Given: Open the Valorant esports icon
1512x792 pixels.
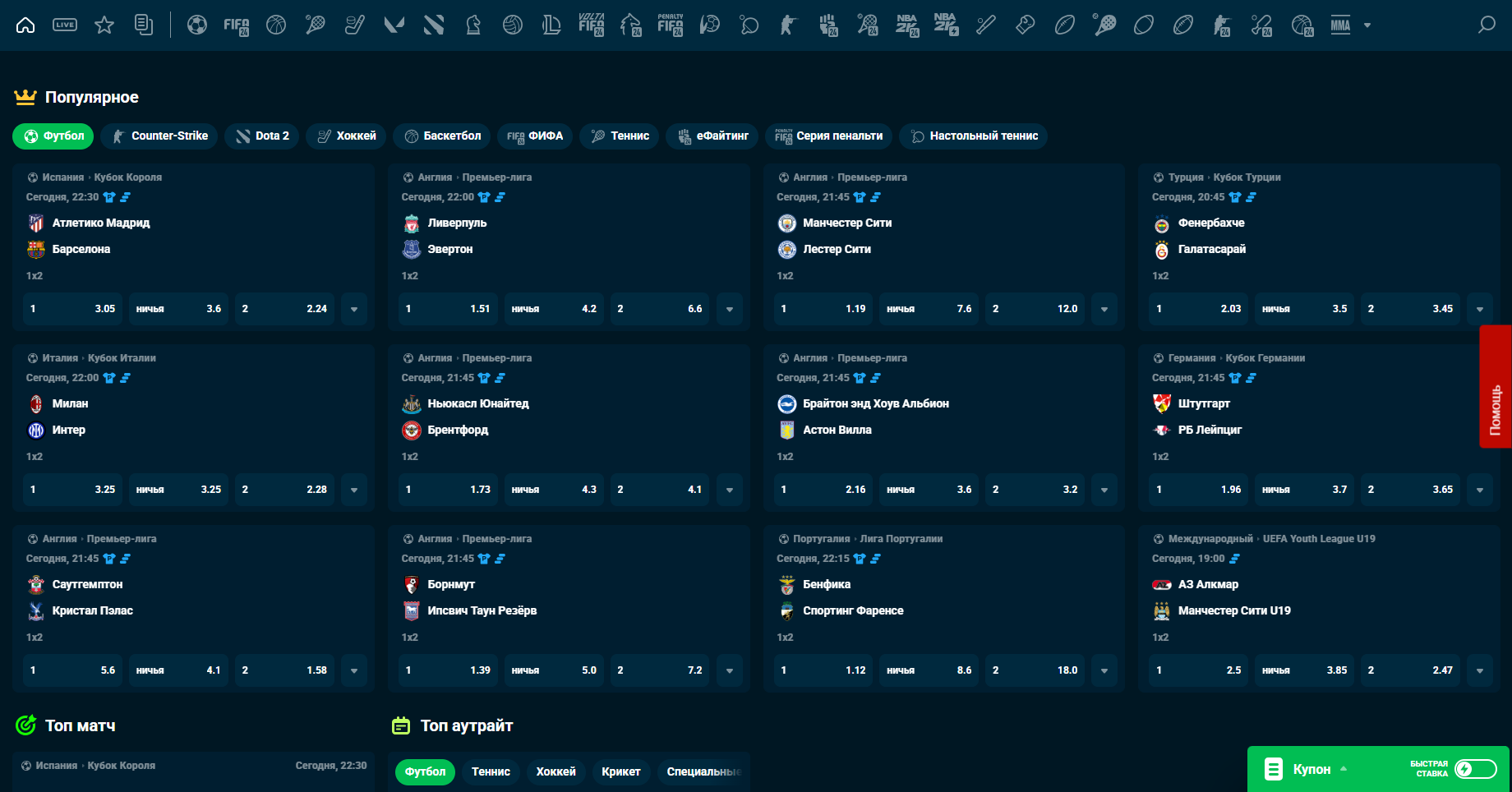Looking at the screenshot, I should pos(394,25).
